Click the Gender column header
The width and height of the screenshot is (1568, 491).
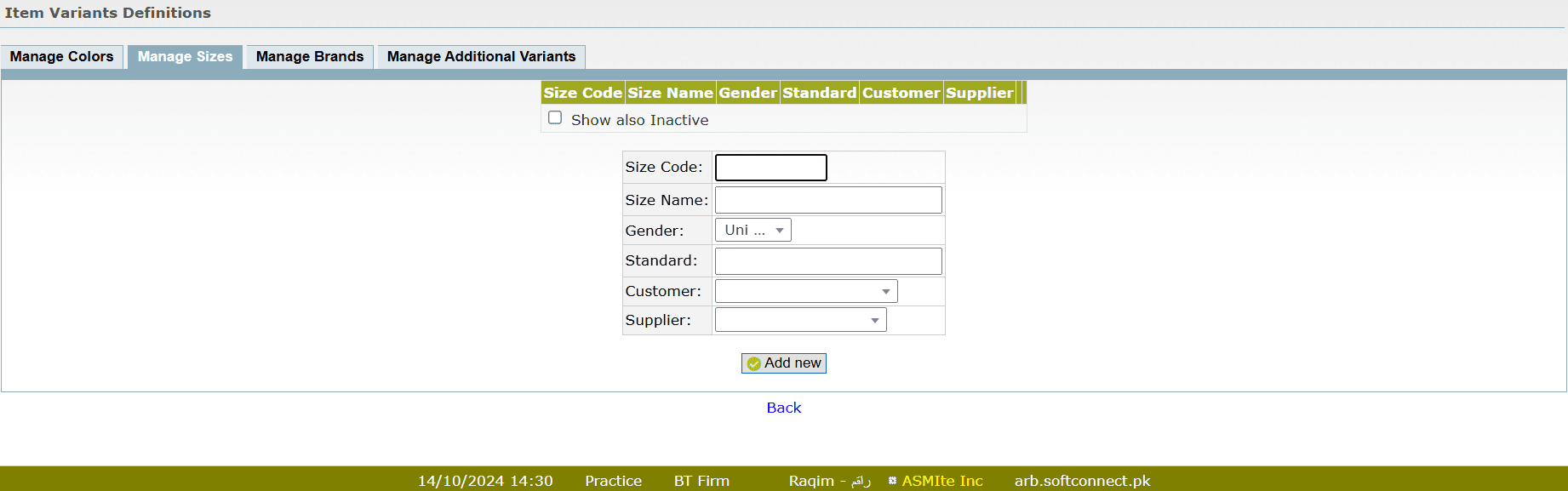coord(747,93)
